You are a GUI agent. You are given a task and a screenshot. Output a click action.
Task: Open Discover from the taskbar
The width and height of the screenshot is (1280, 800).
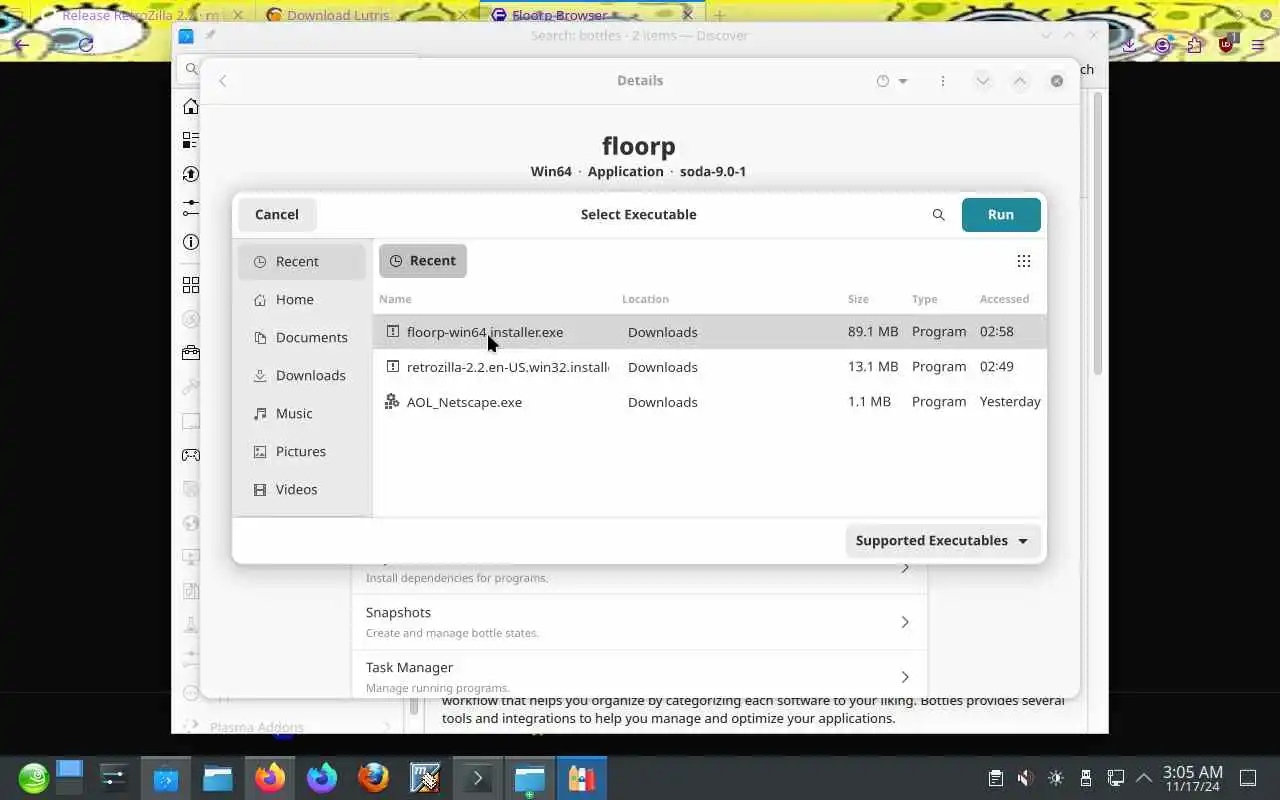tap(165, 778)
